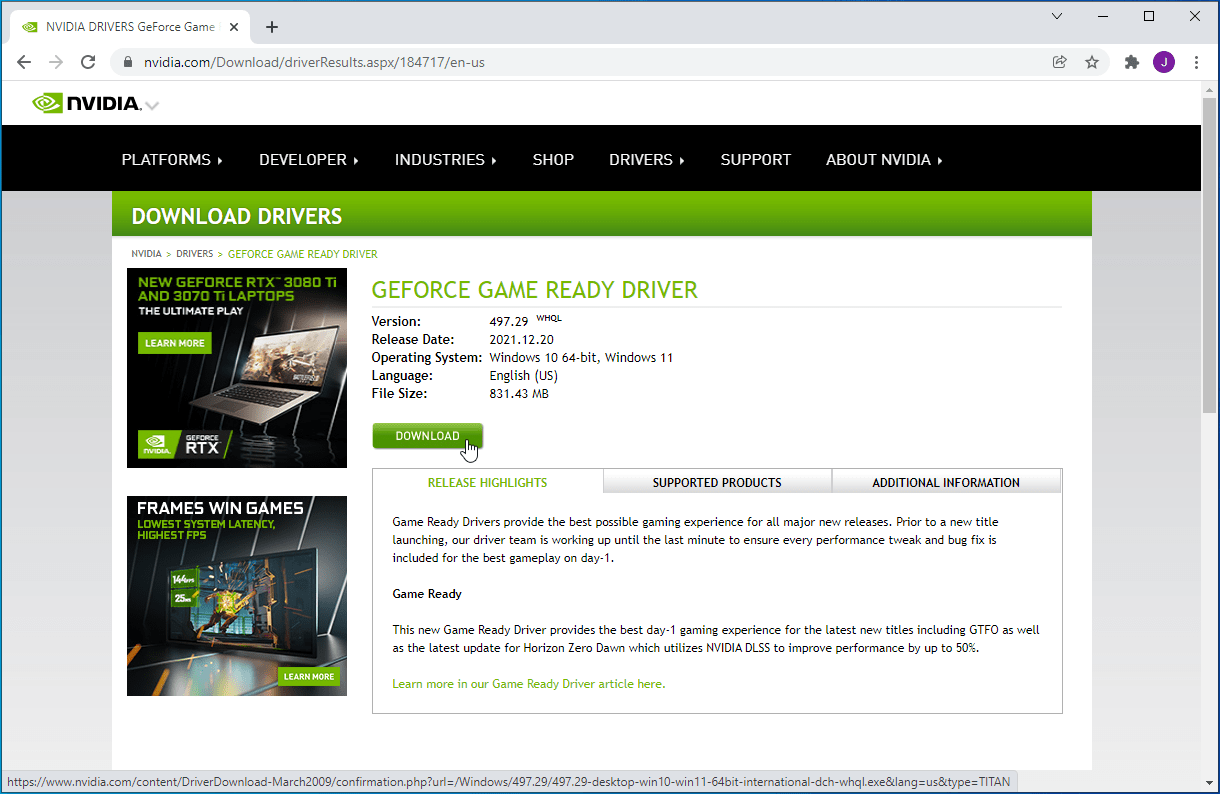
Task: Open a new browser tab
Action: point(272,27)
